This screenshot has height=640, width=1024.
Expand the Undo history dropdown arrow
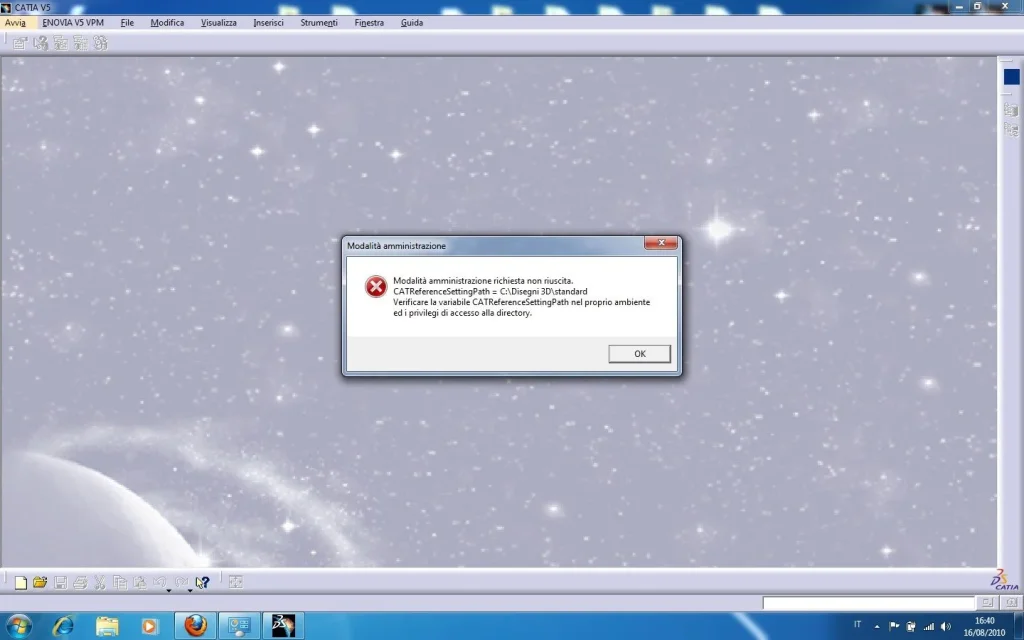click(x=169, y=590)
